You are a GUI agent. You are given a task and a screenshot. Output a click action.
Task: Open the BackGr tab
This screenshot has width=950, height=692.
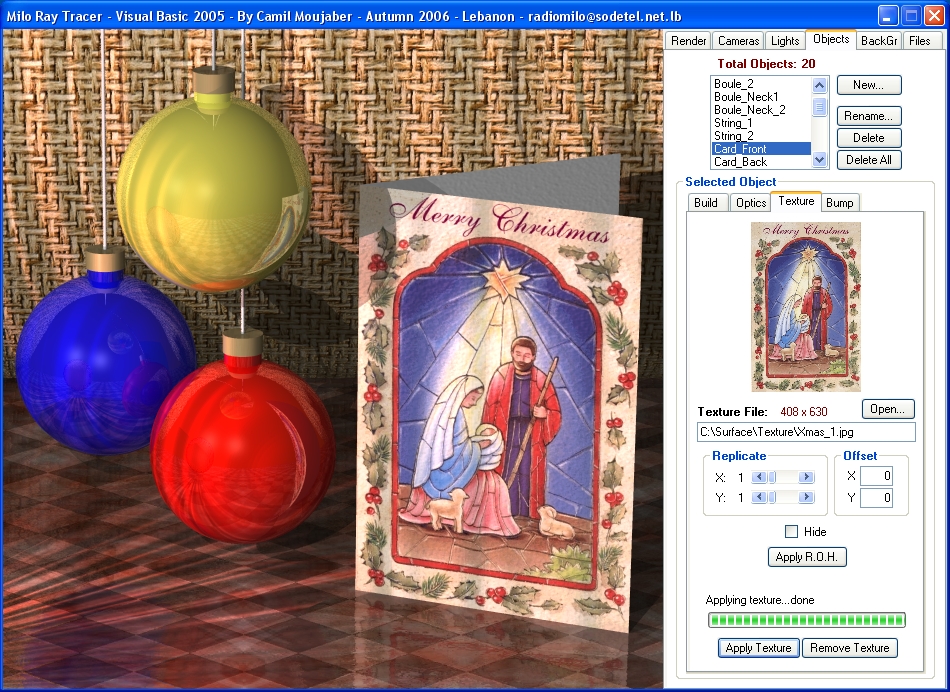[879, 41]
